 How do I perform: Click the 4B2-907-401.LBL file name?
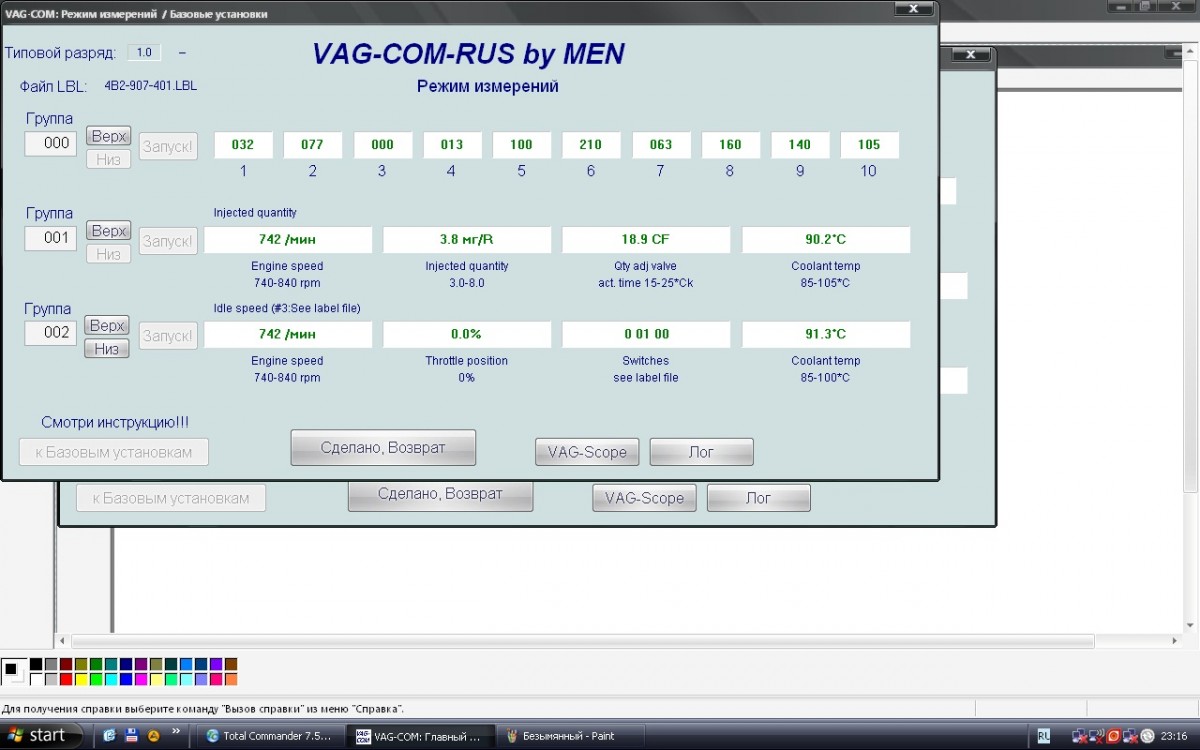151,86
